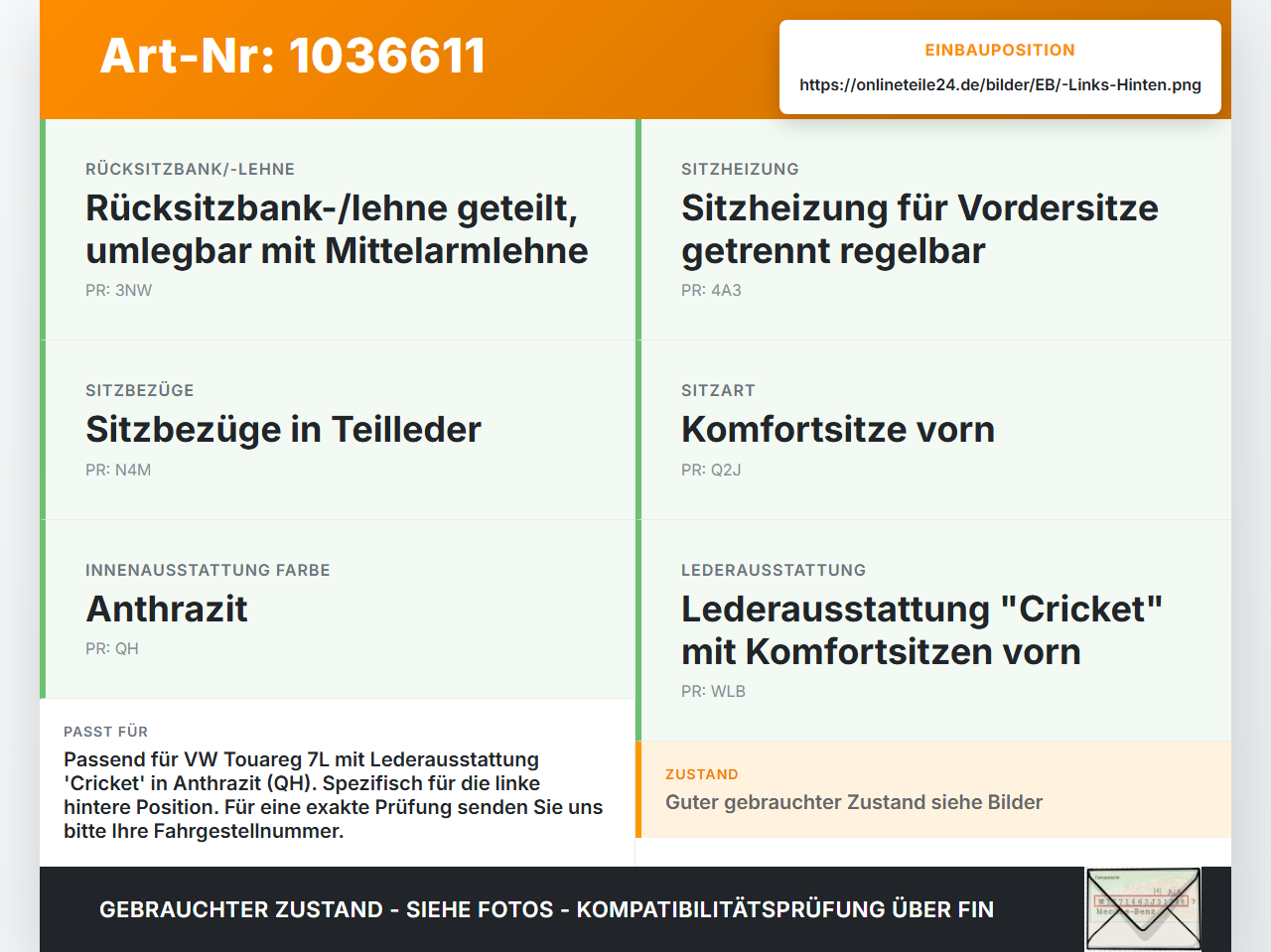Viewport: 1271px width, 952px height.
Task: Click the PR: Q2J code
Action: (711, 471)
